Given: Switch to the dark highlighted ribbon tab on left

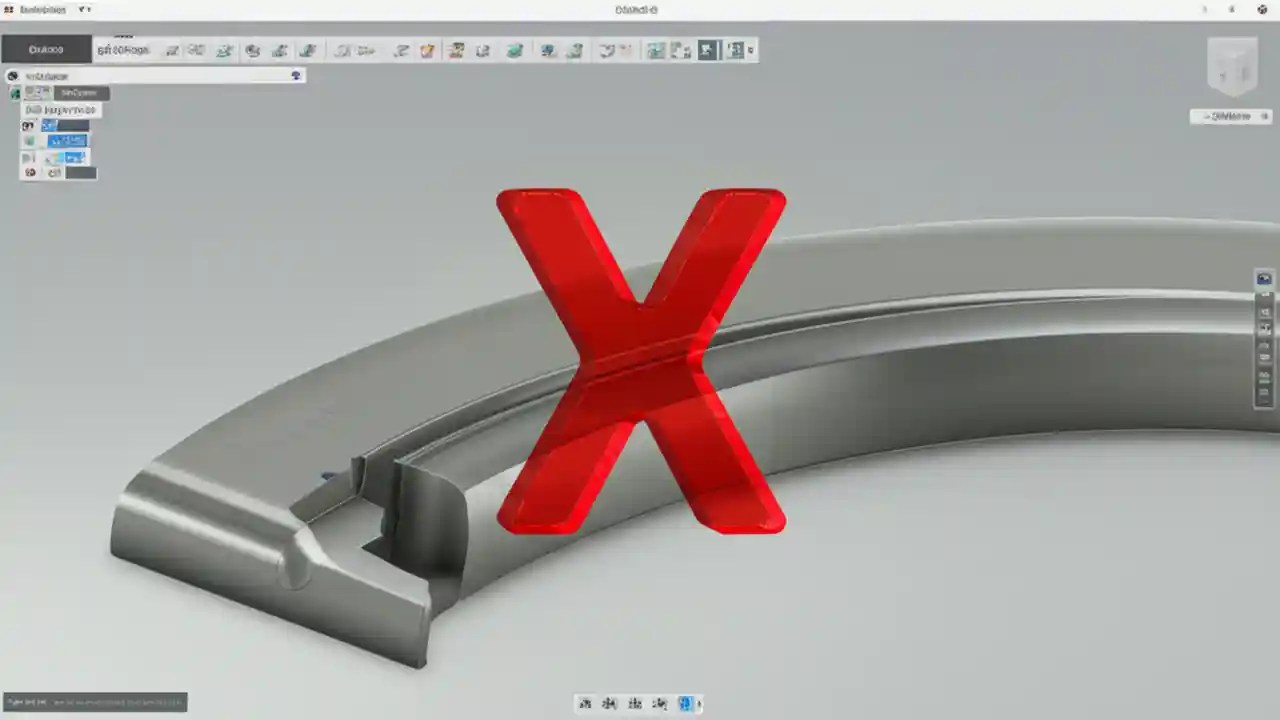Looking at the screenshot, I should pos(45,48).
